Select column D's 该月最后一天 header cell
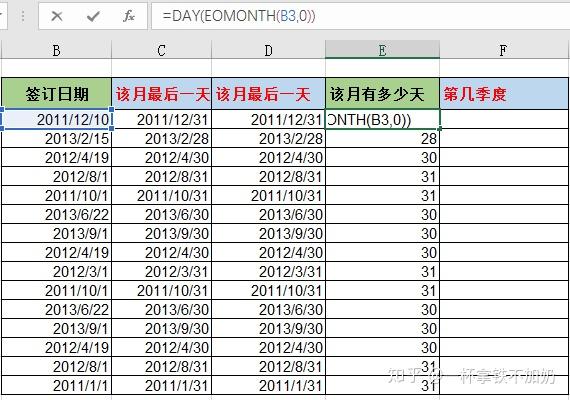Screen dimensions: 570x400 pyautogui.click(x=268, y=93)
